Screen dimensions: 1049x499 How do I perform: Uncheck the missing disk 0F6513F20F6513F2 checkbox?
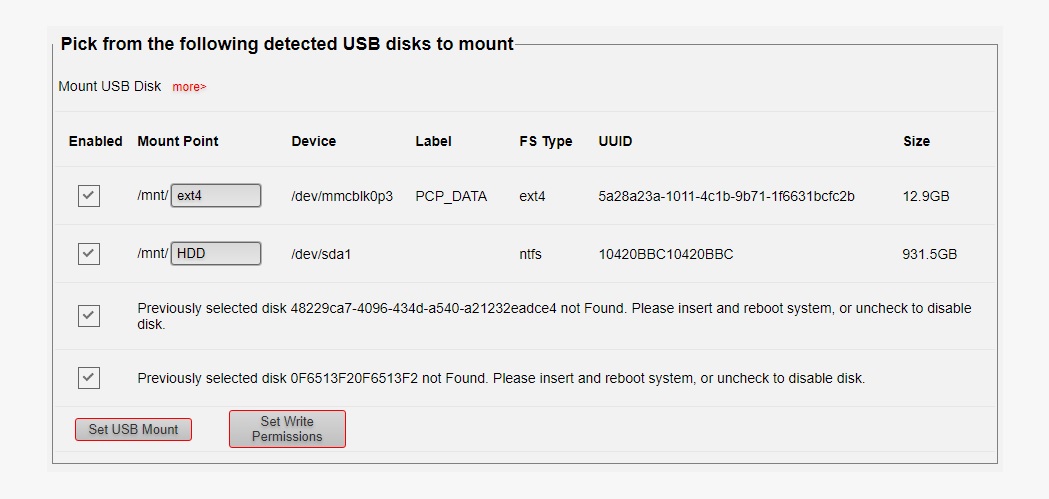pos(89,378)
